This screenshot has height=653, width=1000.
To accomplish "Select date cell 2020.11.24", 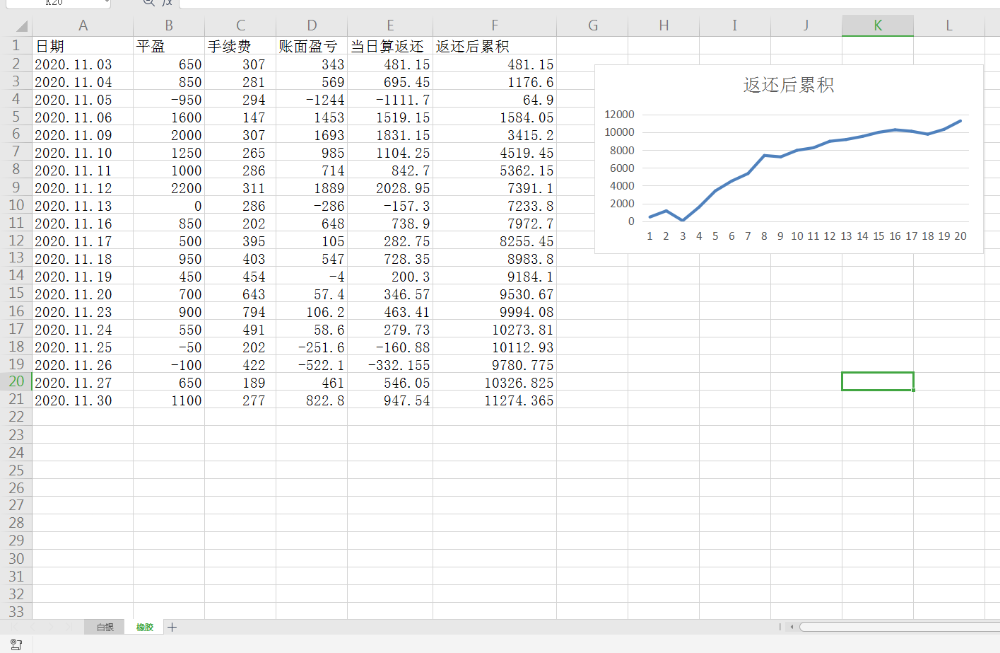I will [x=83, y=330].
